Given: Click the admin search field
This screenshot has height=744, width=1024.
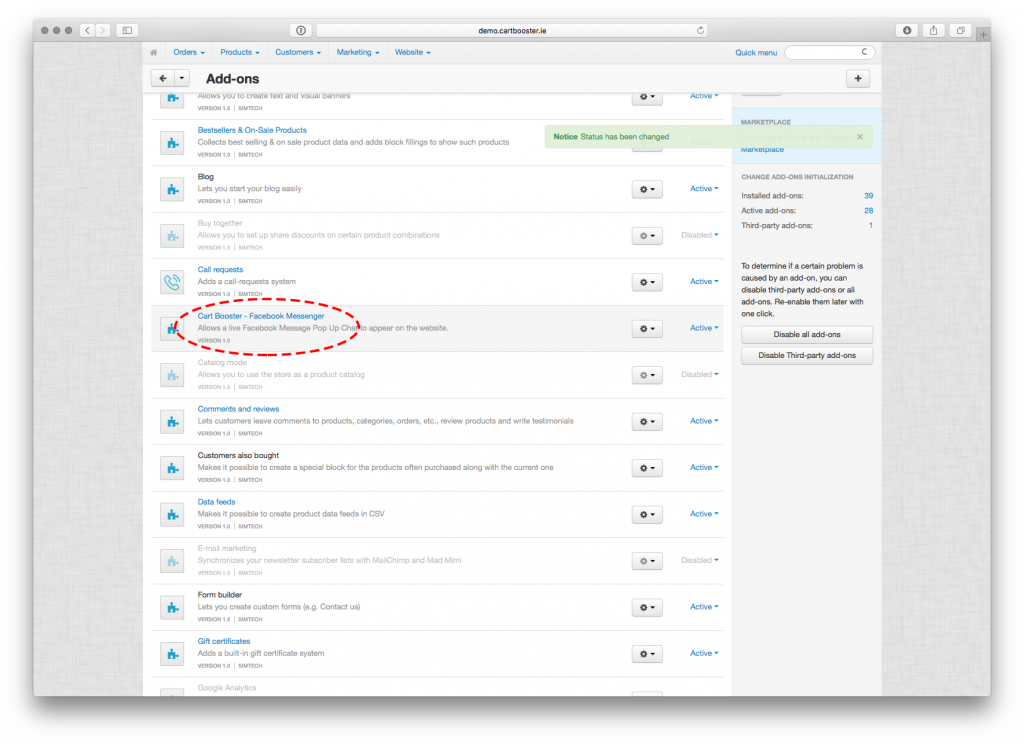Looking at the screenshot, I should pyautogui.click(x=829, y=52).
